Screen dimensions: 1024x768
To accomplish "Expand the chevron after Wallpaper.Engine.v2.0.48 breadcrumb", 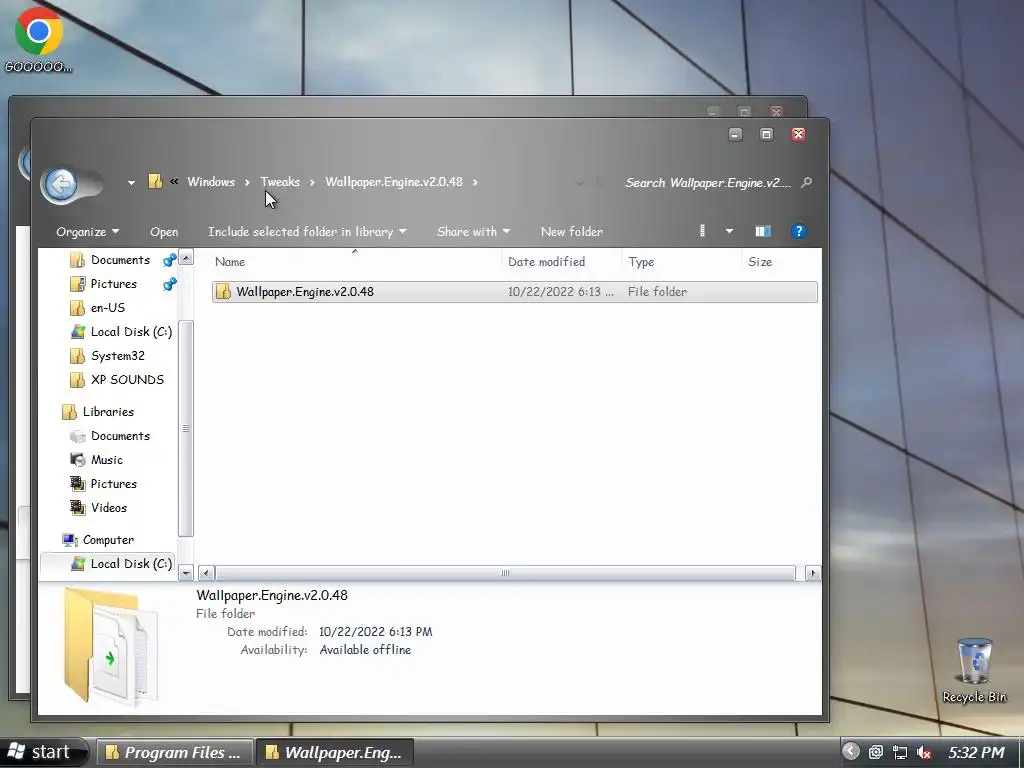I will pyautogui.click(x=475, y=182).
